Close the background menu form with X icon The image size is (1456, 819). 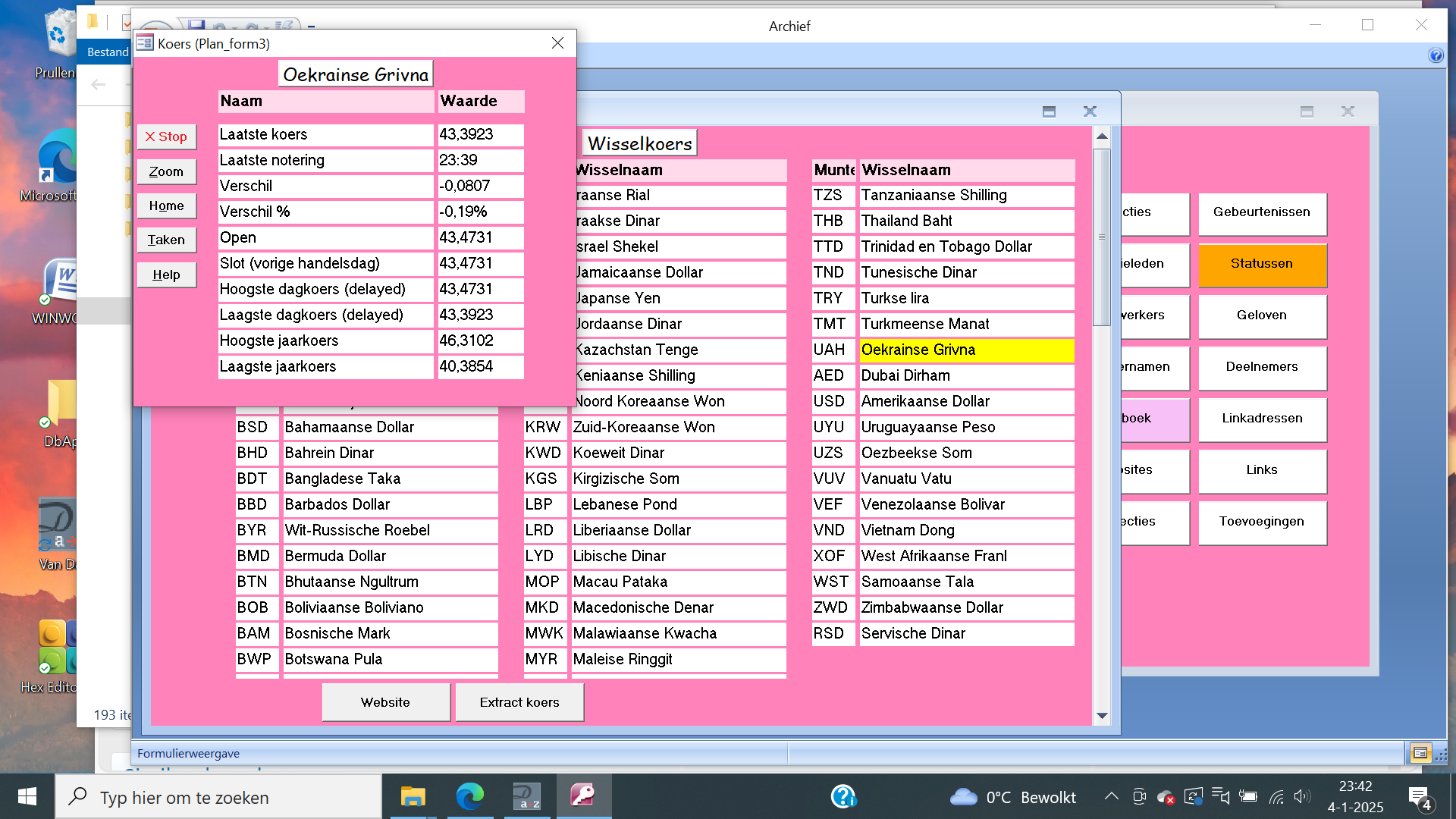pos(1348,111)
